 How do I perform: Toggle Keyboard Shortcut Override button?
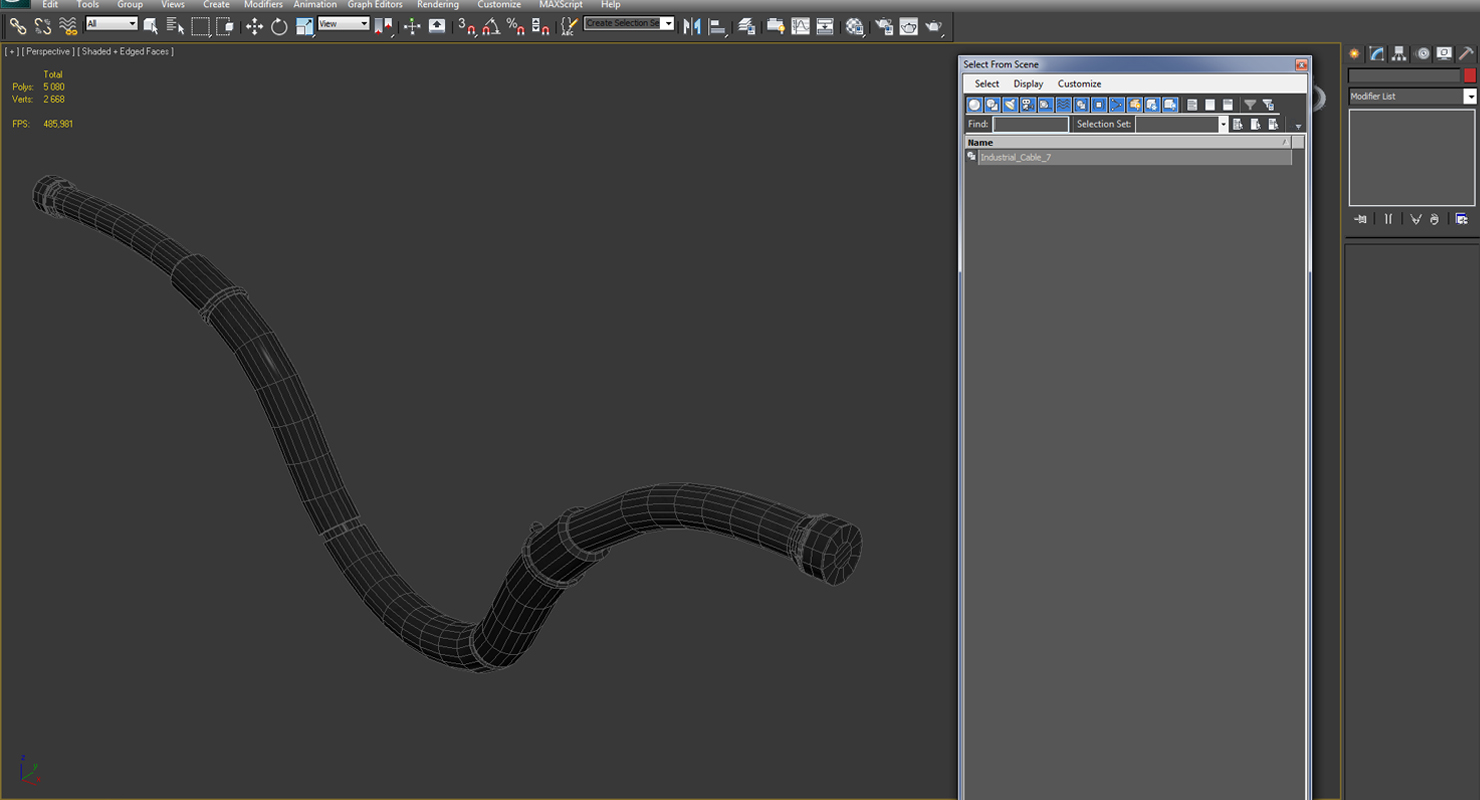[x=437, y=26]
